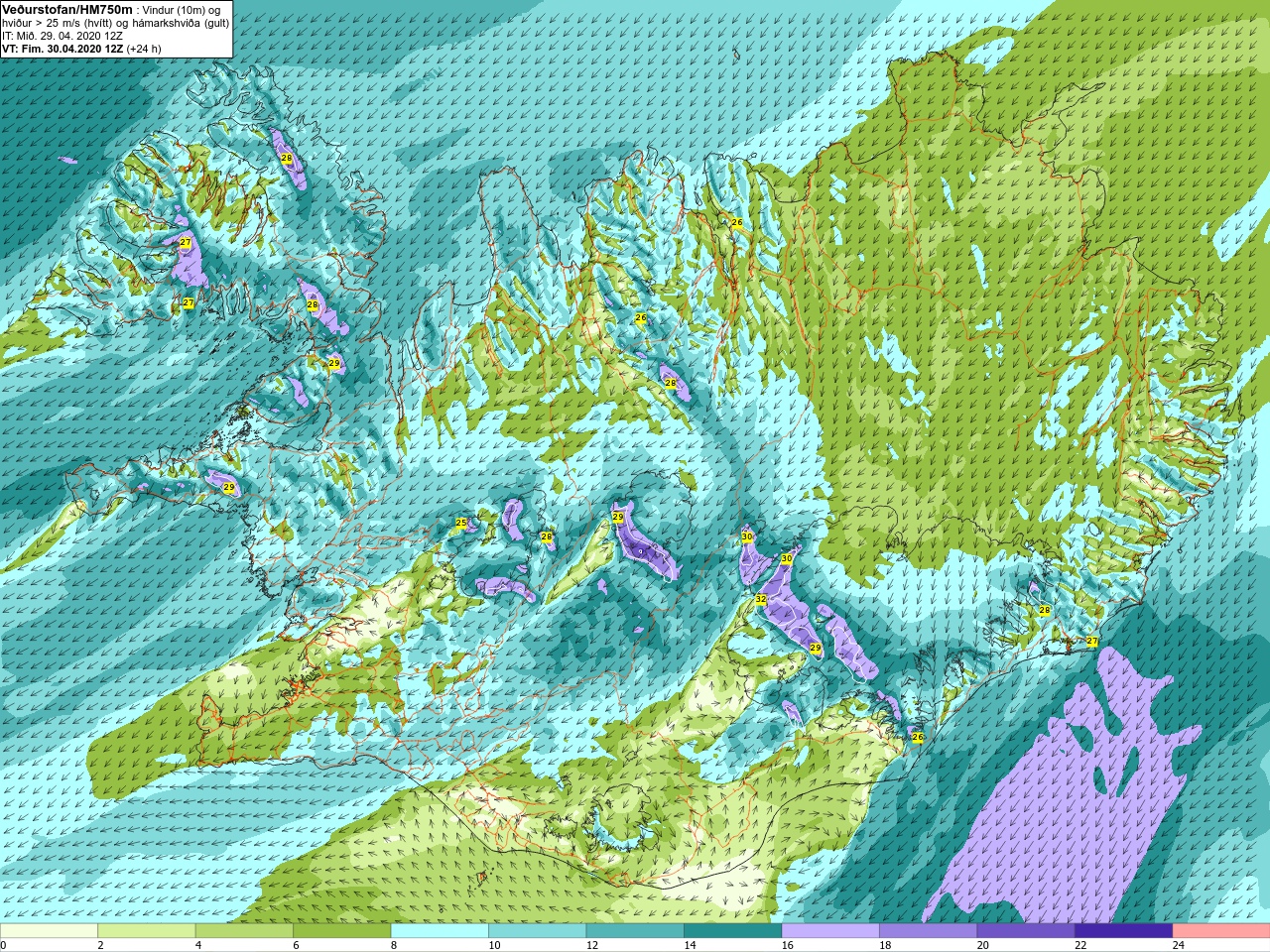Click the legend scale number 14
Image resolution: width=1270 pixels, height=952 pixels.
pos(690,945)
